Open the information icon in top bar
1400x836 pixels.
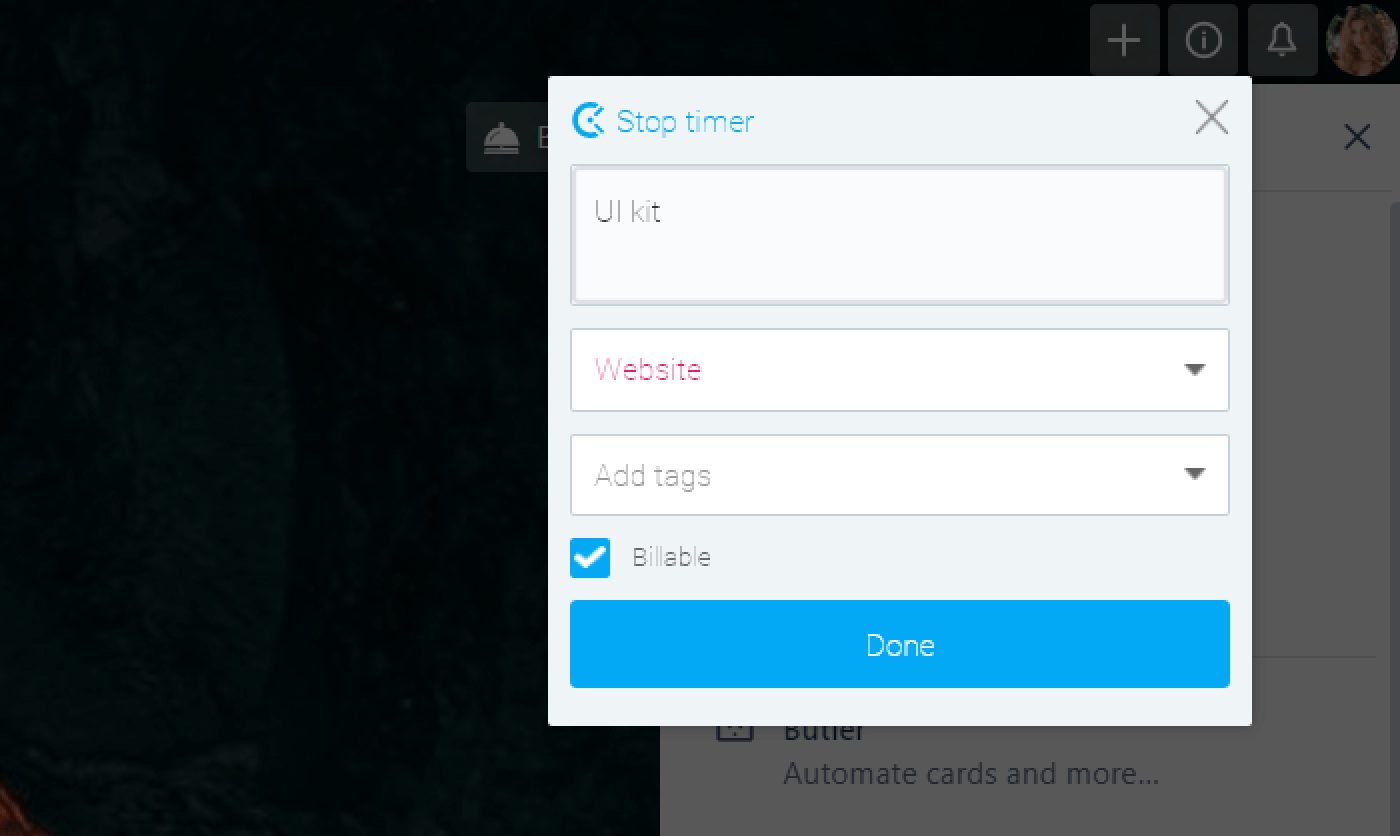click(x=1203, y=40)
